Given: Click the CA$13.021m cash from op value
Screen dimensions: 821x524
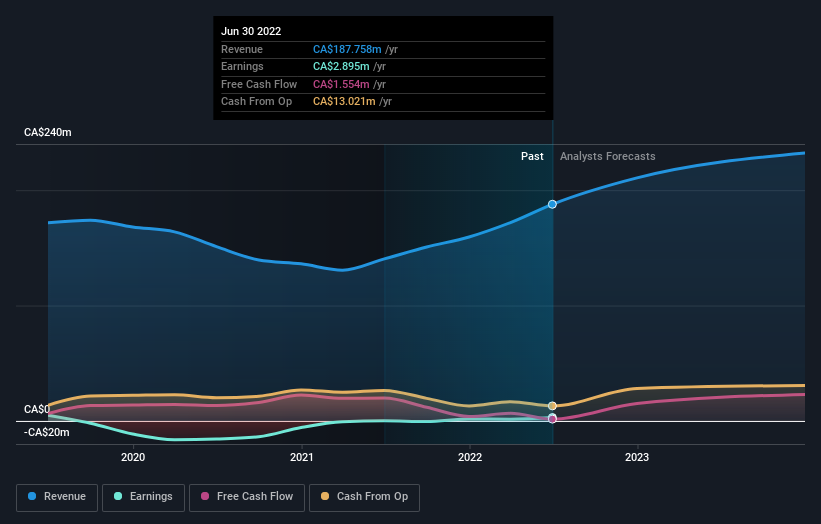Looking at the screenshot, I should point(344,102).
